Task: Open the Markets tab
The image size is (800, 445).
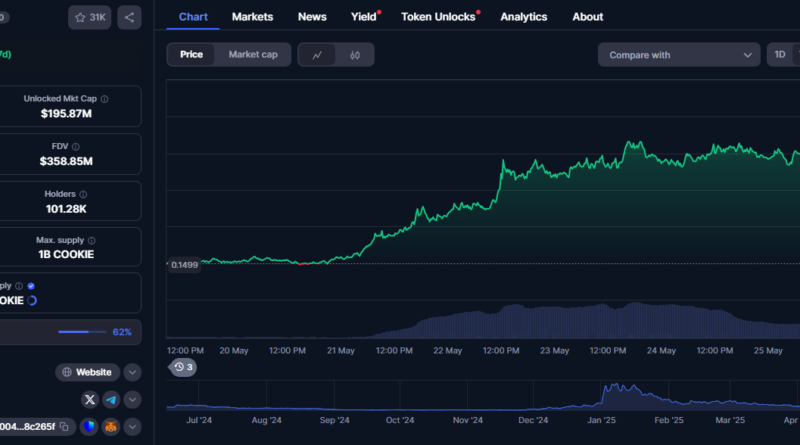Action: click(x=252, y=17)
